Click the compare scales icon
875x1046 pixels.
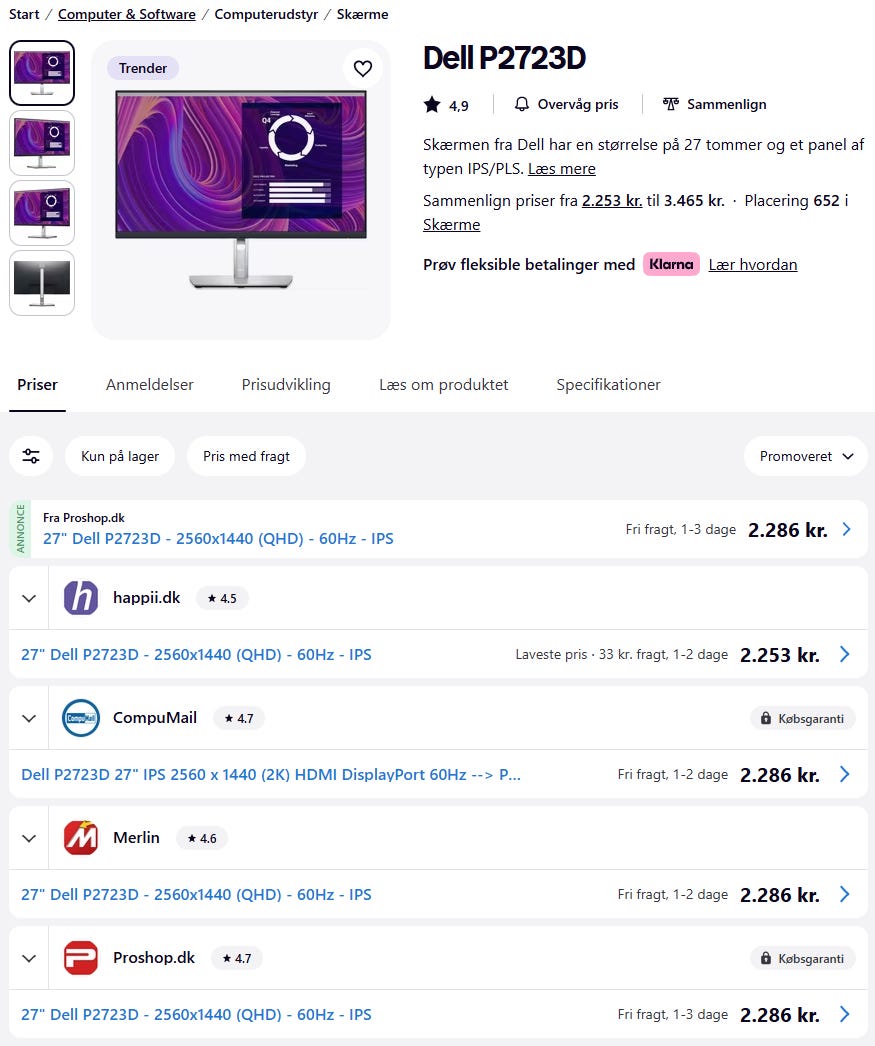pyautogui.click(x=670, y=104)
